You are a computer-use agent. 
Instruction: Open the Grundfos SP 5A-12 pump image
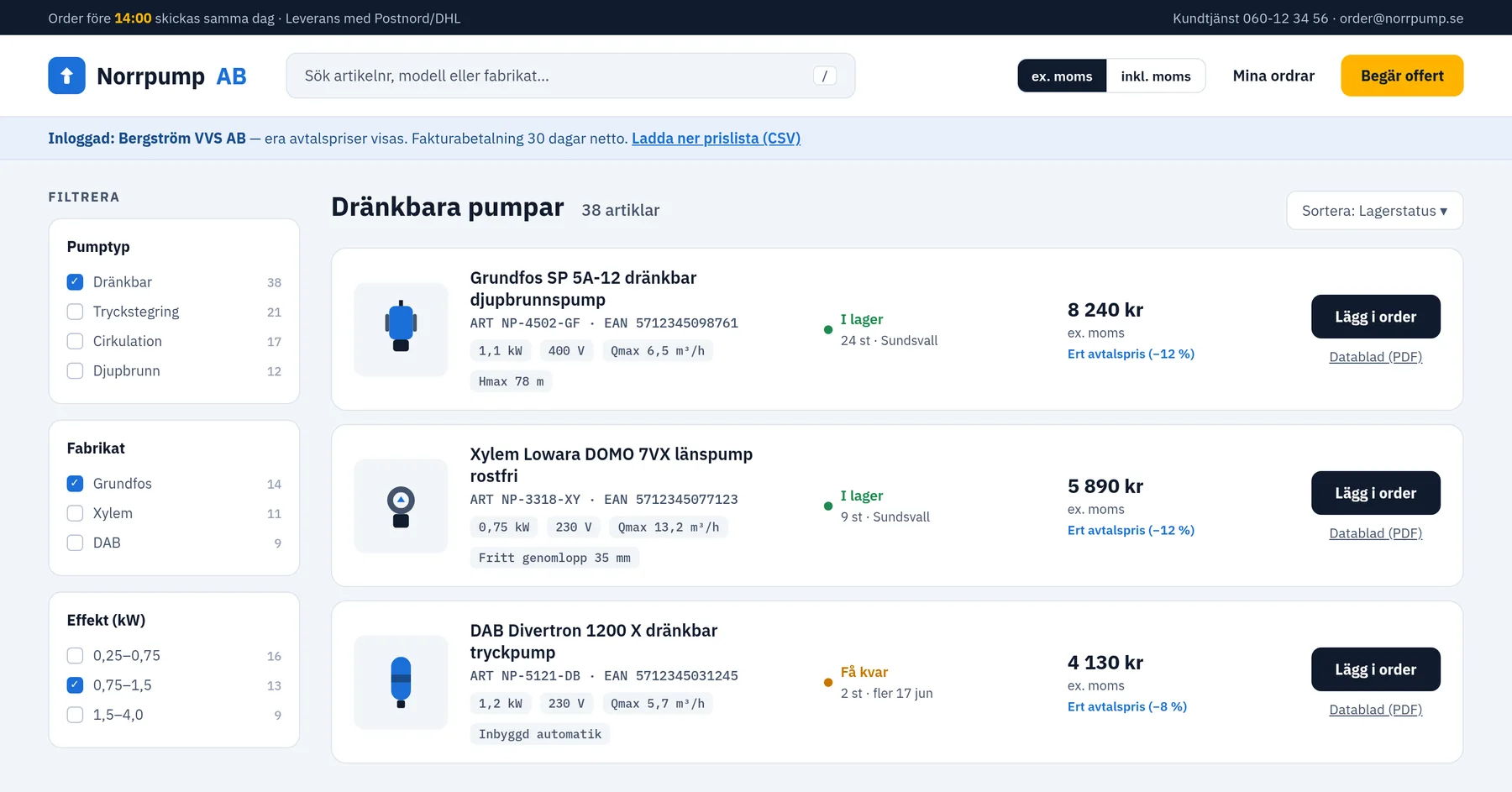(x=401, y=329)
